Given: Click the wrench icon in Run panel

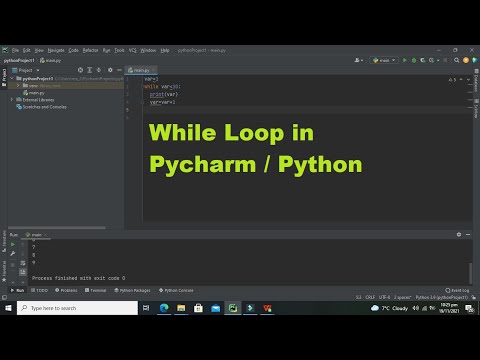Looking at the screenshot, I should point(13,254).
